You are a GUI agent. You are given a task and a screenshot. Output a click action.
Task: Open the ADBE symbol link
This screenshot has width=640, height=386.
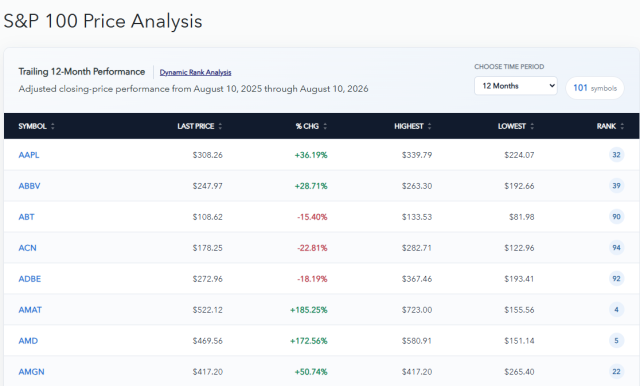(30, 279)
